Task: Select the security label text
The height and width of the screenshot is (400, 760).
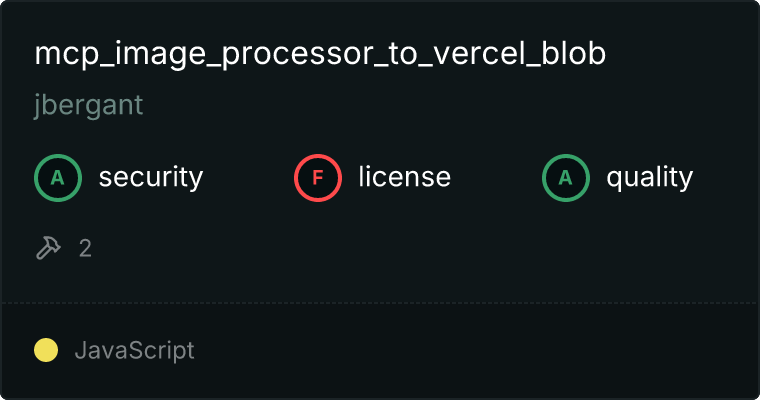Action: pyautogui.click(x=150, y=178)
